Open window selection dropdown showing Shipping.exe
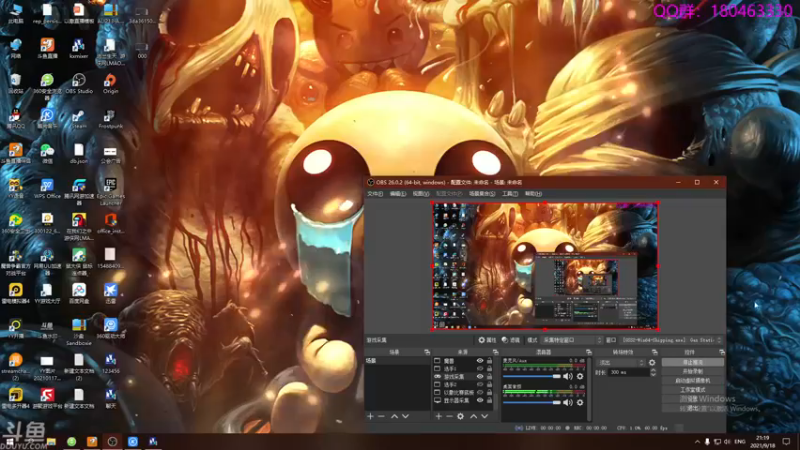Viewport: 800px width, 450px height. [x=672, y=340]
